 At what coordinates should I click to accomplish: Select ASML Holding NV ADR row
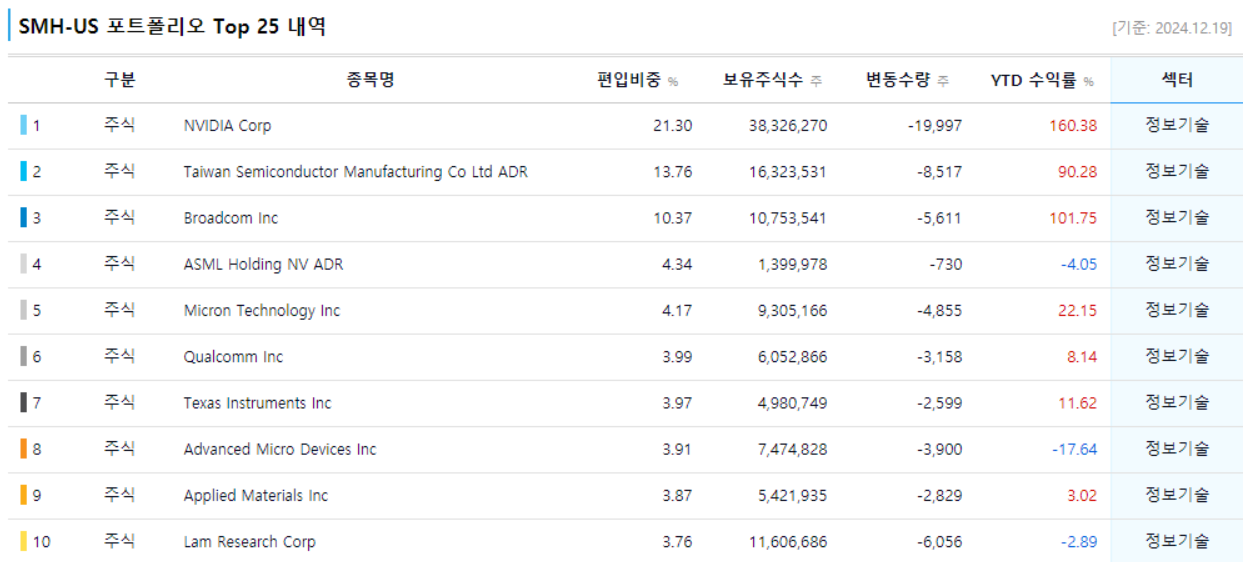click(x=263, y=265)
